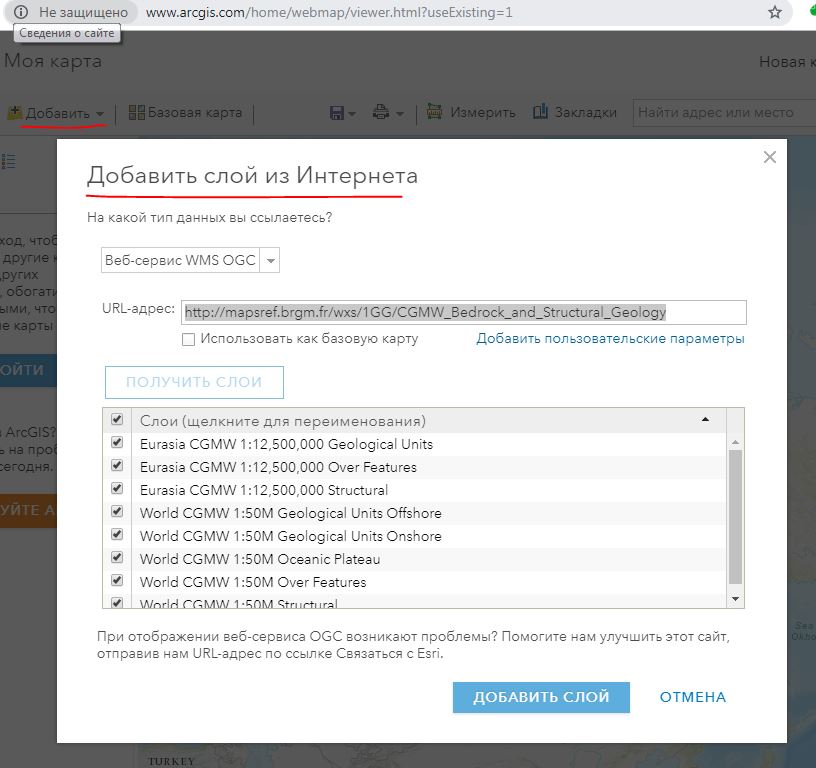Click the layer list scrollbar thumb
816x768 pixels.
pos(735,517)
